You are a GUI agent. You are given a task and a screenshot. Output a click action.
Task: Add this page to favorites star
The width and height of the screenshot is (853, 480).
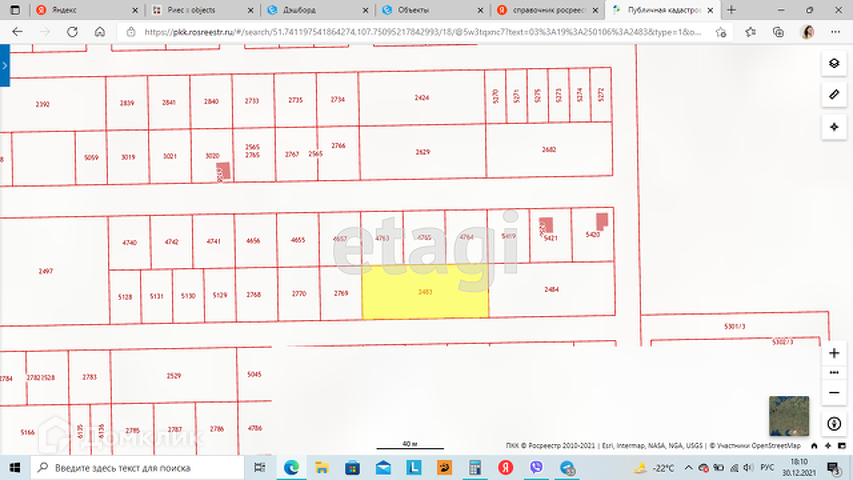coord(721,32)
